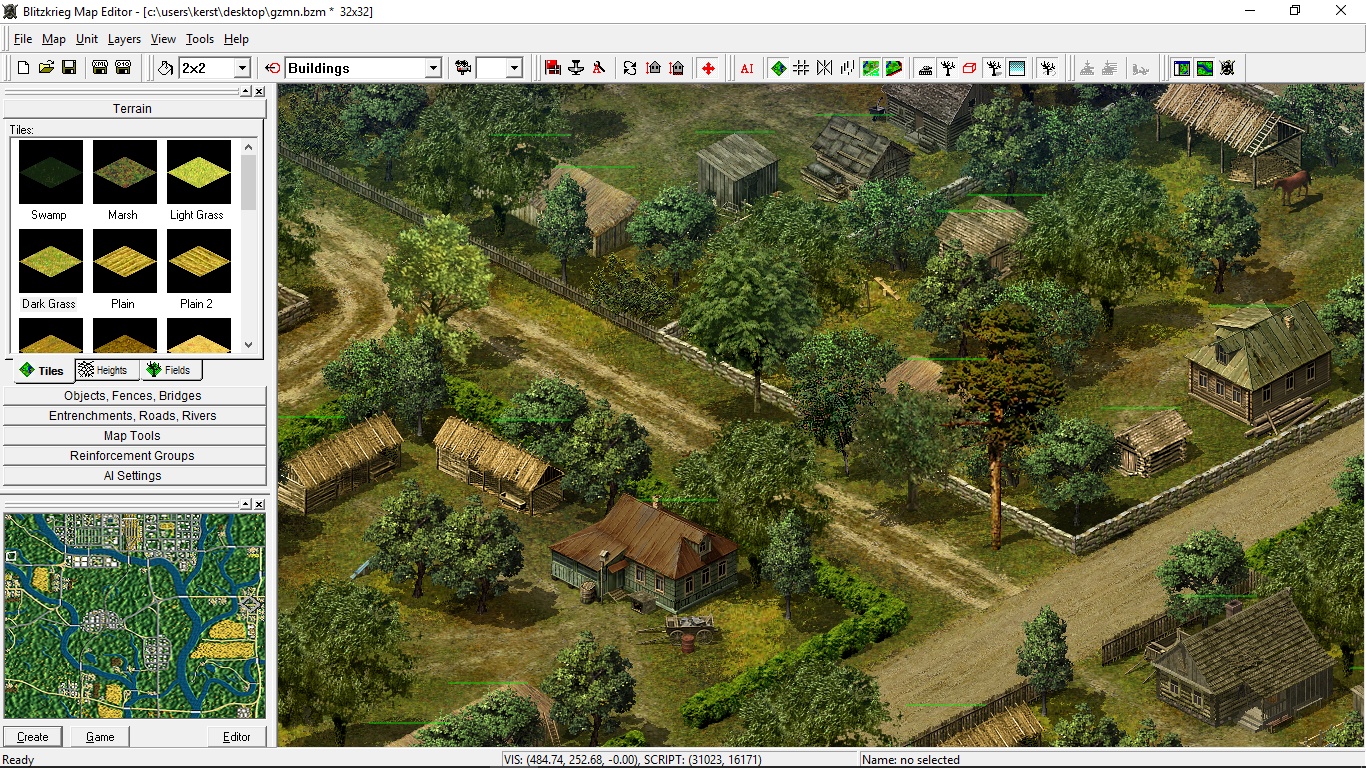The width and height of the screenshot is (1366, 768).
Task: Toggle the green diamond tile icon
Action: [778, 68]
